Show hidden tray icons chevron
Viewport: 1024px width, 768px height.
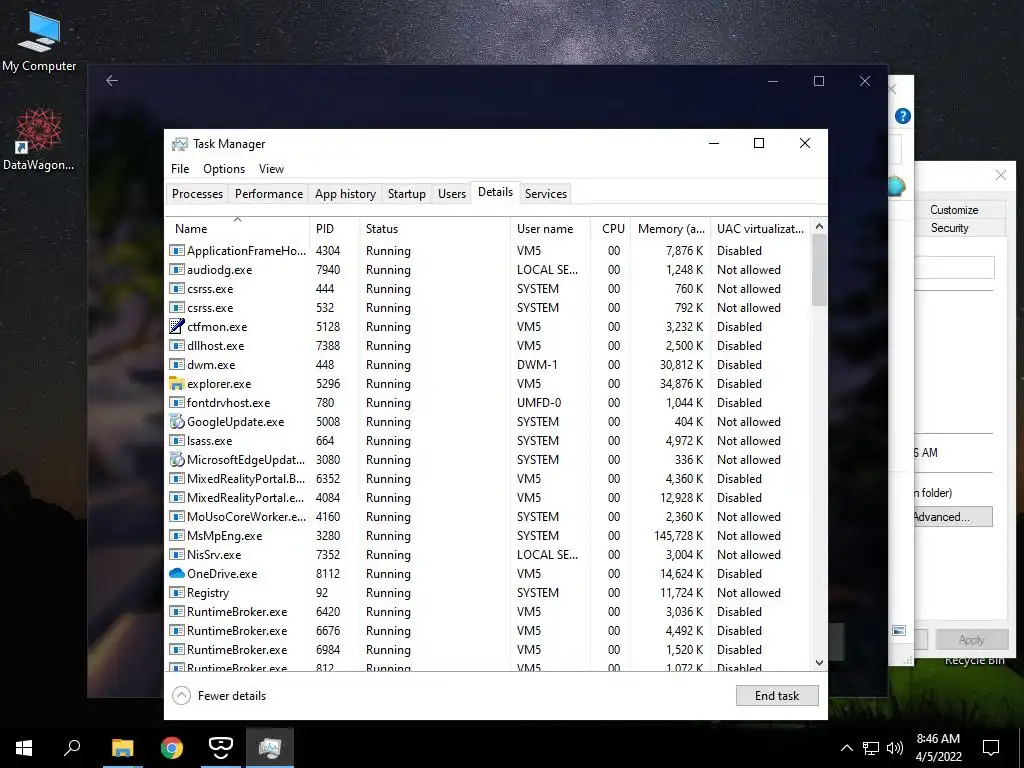(846, 748)
